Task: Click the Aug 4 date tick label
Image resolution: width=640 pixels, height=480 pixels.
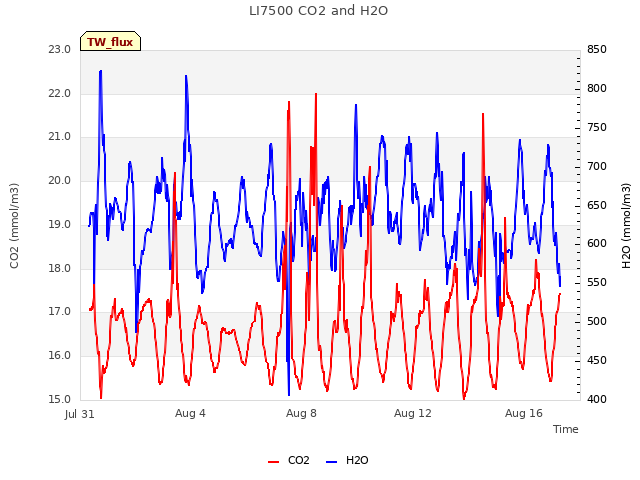Action: (190, 413)
